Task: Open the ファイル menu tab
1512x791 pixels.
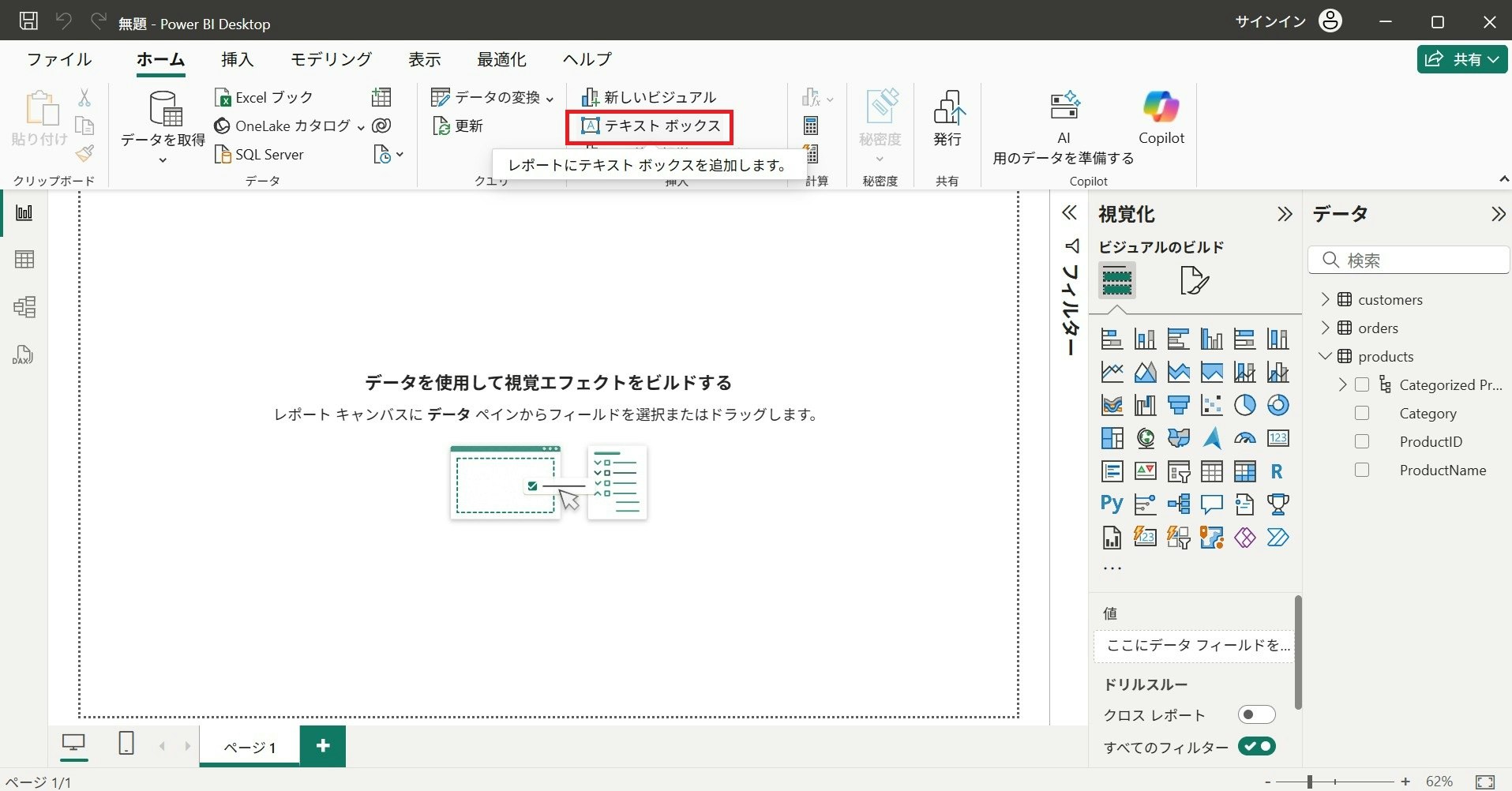Action: coord(59,59)
